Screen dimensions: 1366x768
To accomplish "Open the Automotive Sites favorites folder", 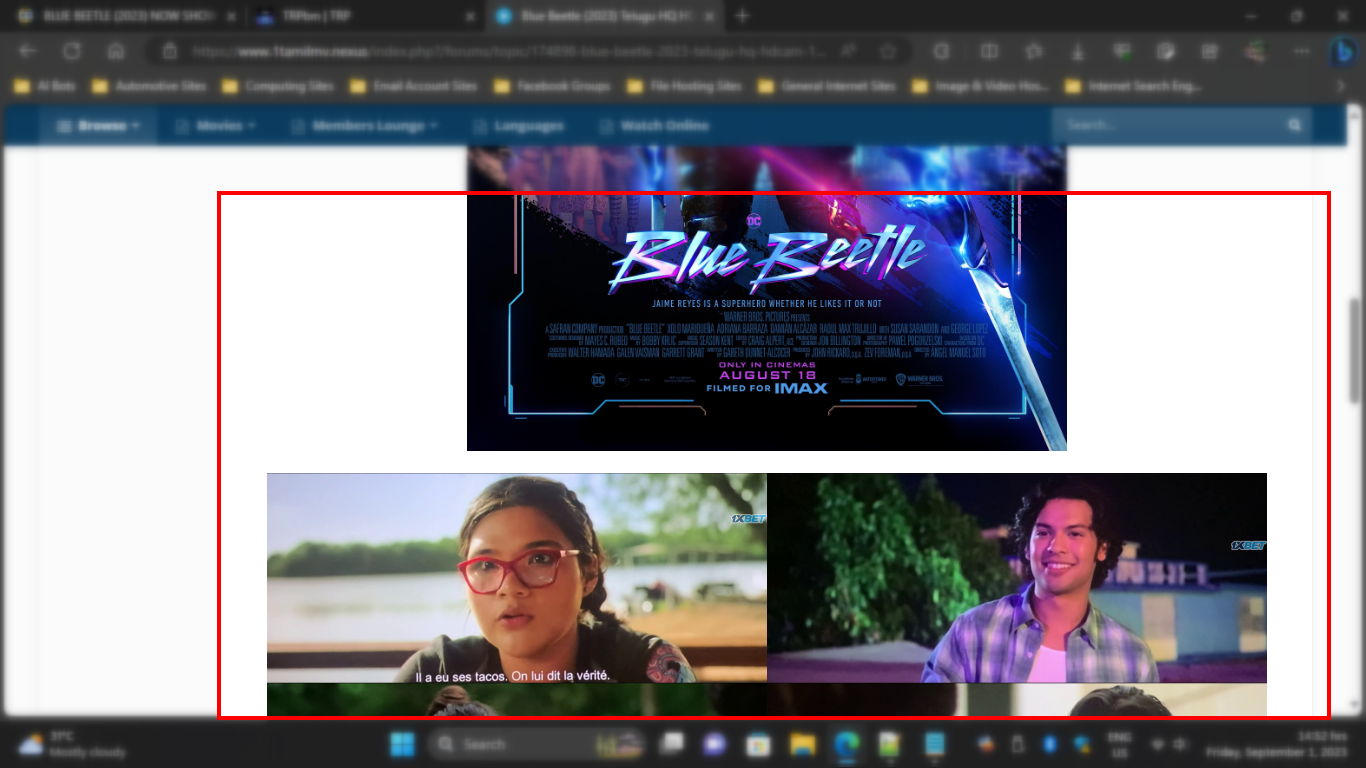I will (x=149, y=86).
